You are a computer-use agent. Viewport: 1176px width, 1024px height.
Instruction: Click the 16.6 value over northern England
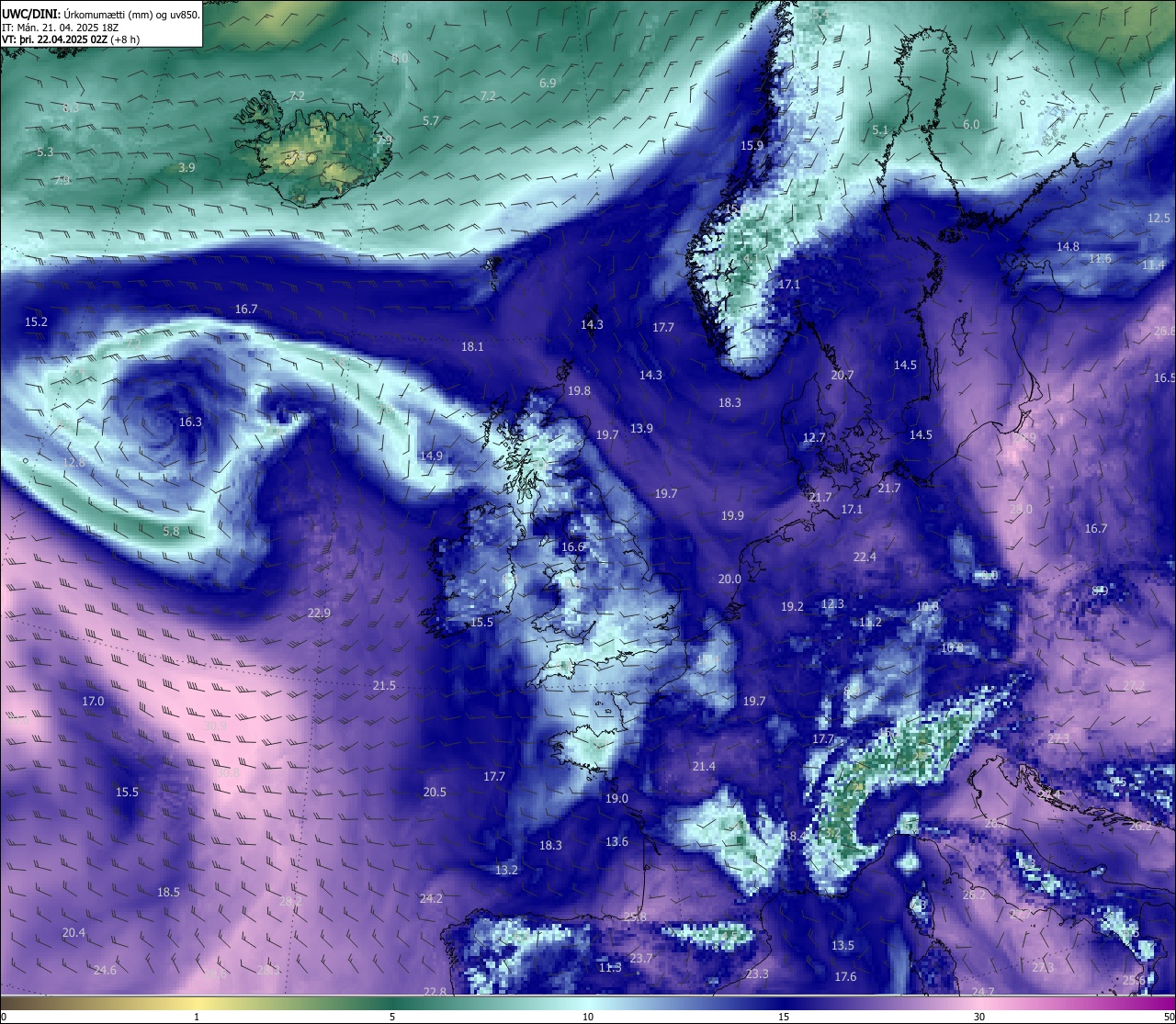572,547
